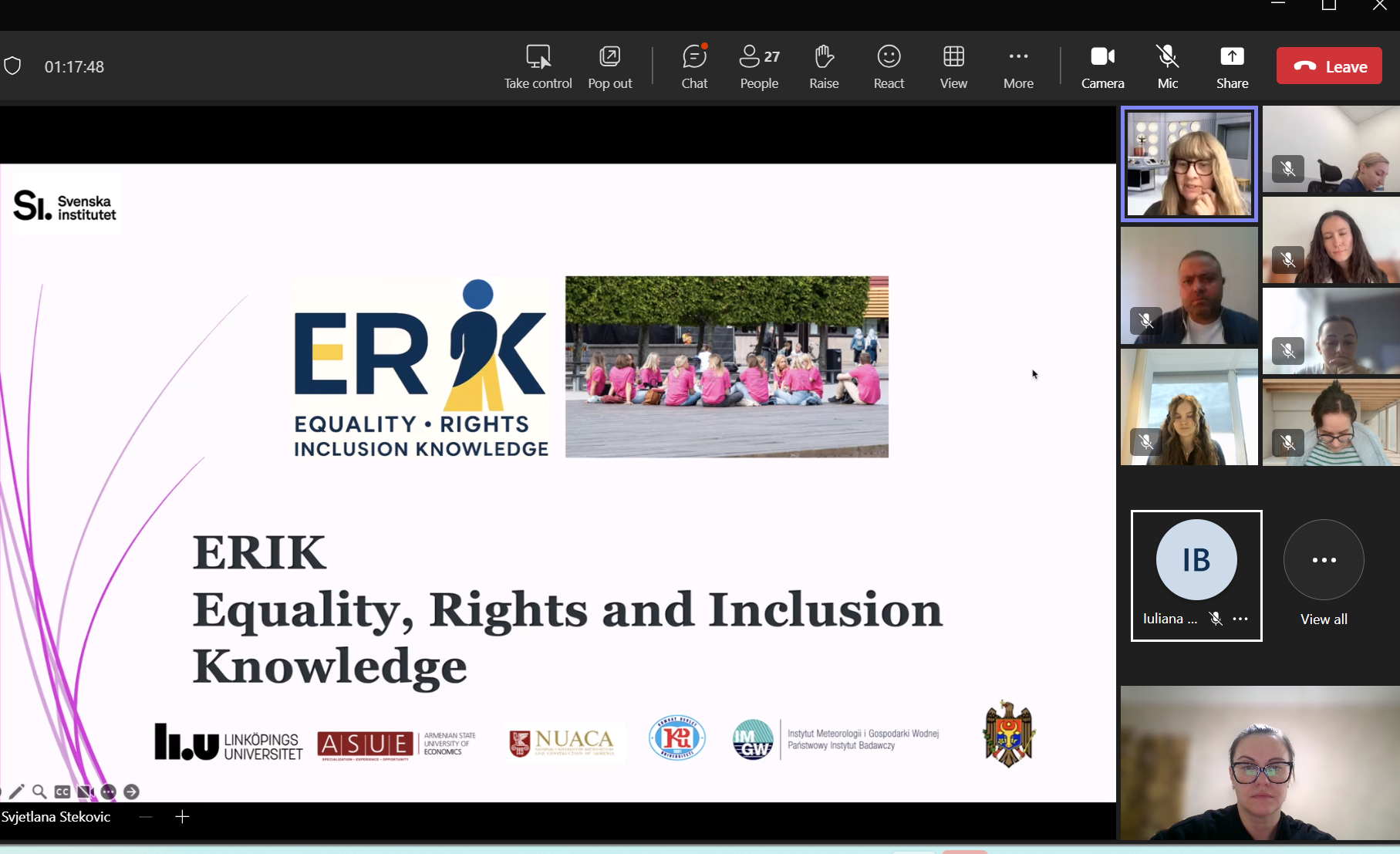Open the React emoji menu
Image resolution: width=1400 pixels, height=854 pixels.
(889, 66)
